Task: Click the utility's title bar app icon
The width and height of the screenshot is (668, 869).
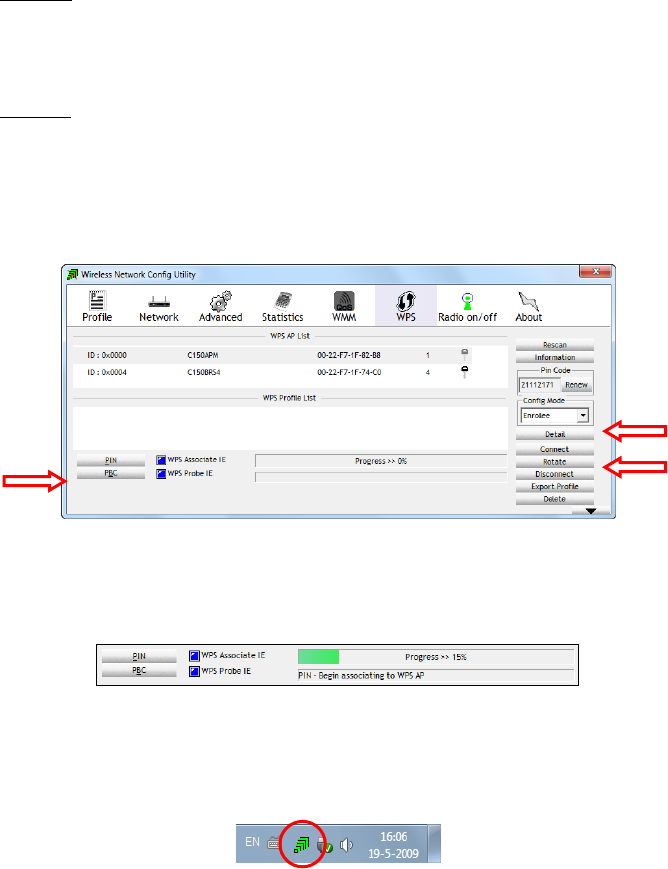Action: click(x=73, y=274)
